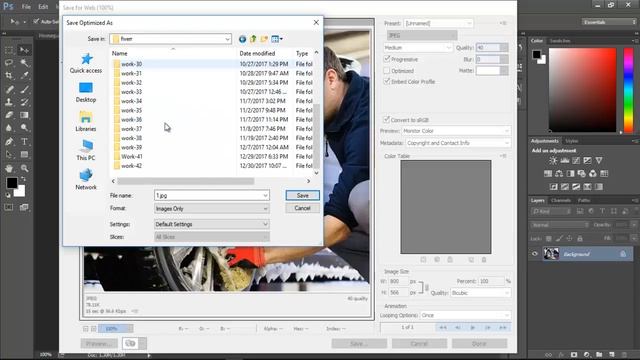Pick a color in the color field

(x=582, y=90)
